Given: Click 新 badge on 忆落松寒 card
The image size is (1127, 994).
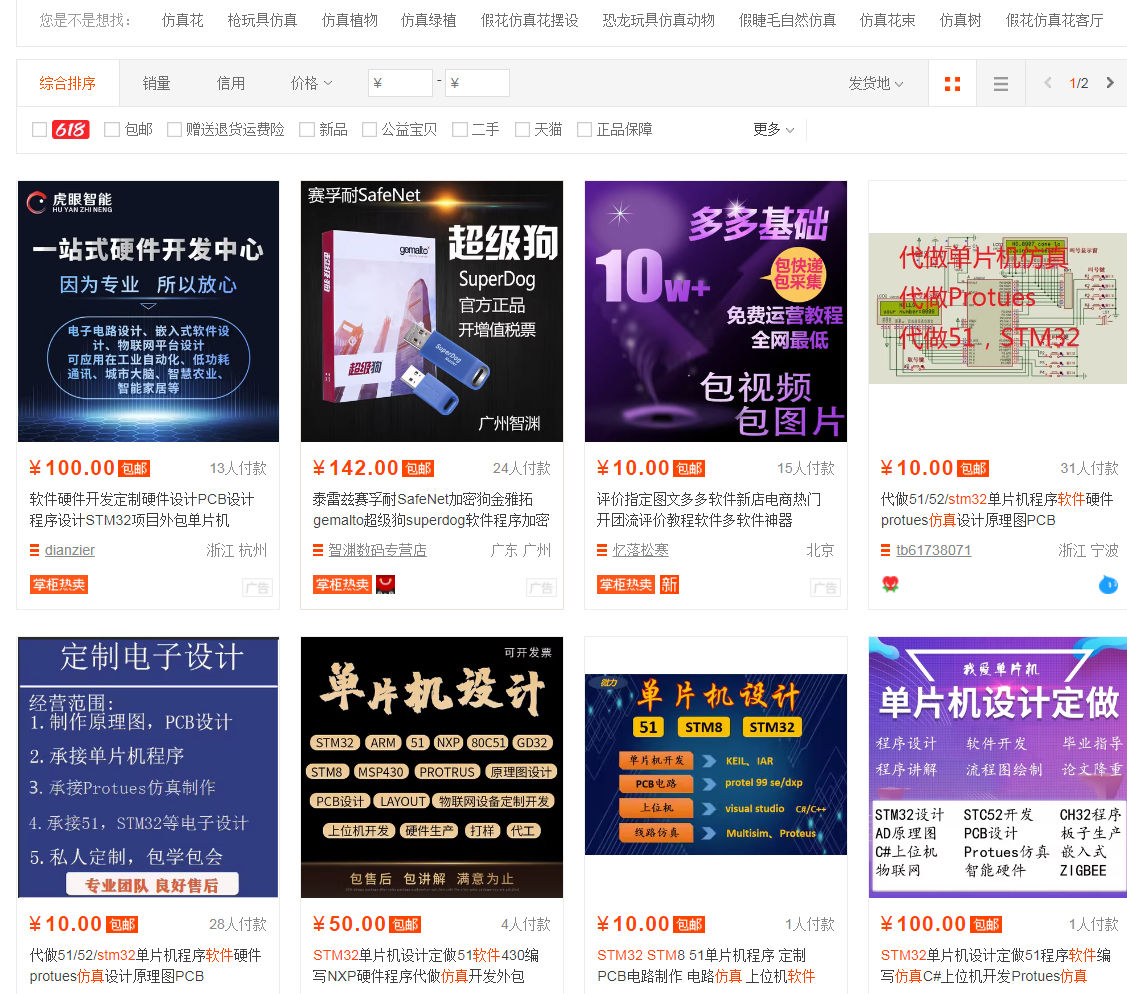Looking at the screenshot, I should (x=670, y=584).
